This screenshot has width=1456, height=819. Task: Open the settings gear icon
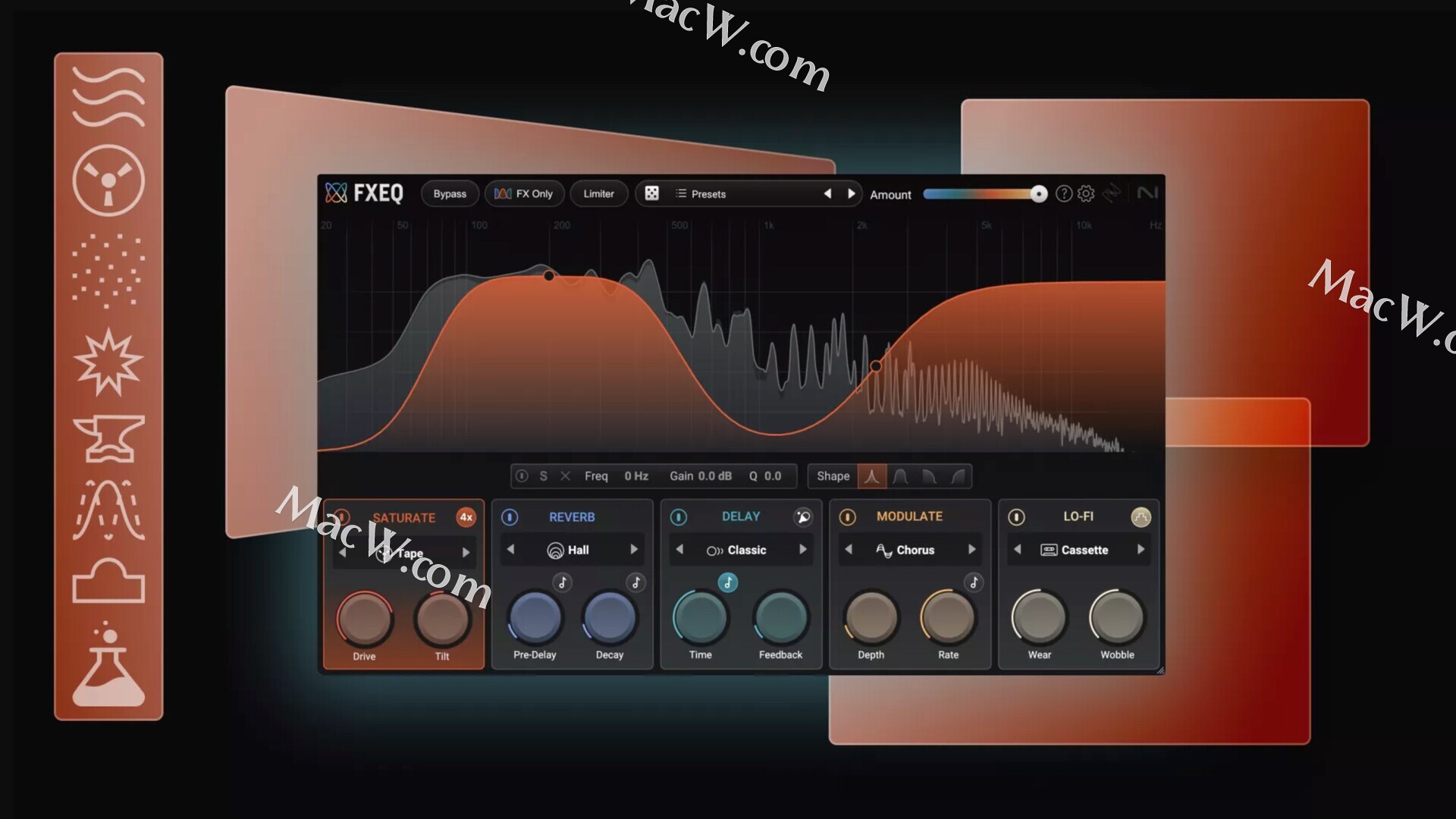coord(1086,193)
